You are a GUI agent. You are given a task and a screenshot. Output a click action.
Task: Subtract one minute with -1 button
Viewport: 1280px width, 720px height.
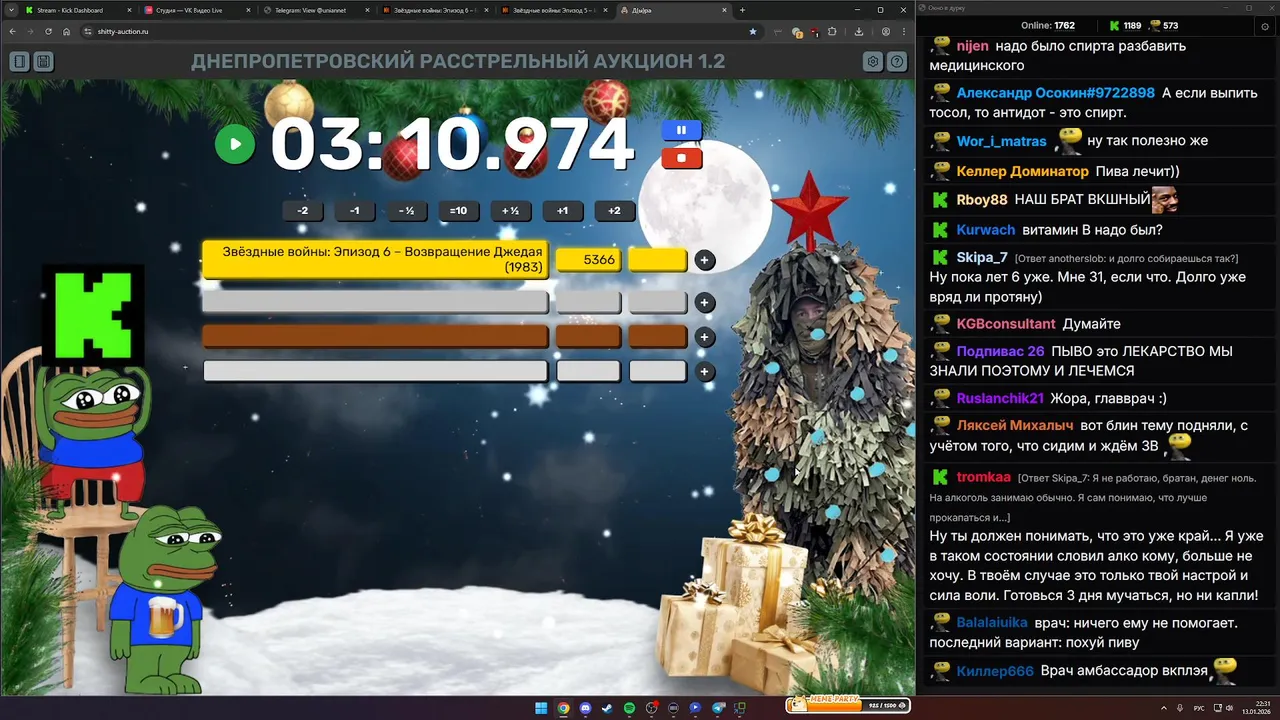(355, 211)
